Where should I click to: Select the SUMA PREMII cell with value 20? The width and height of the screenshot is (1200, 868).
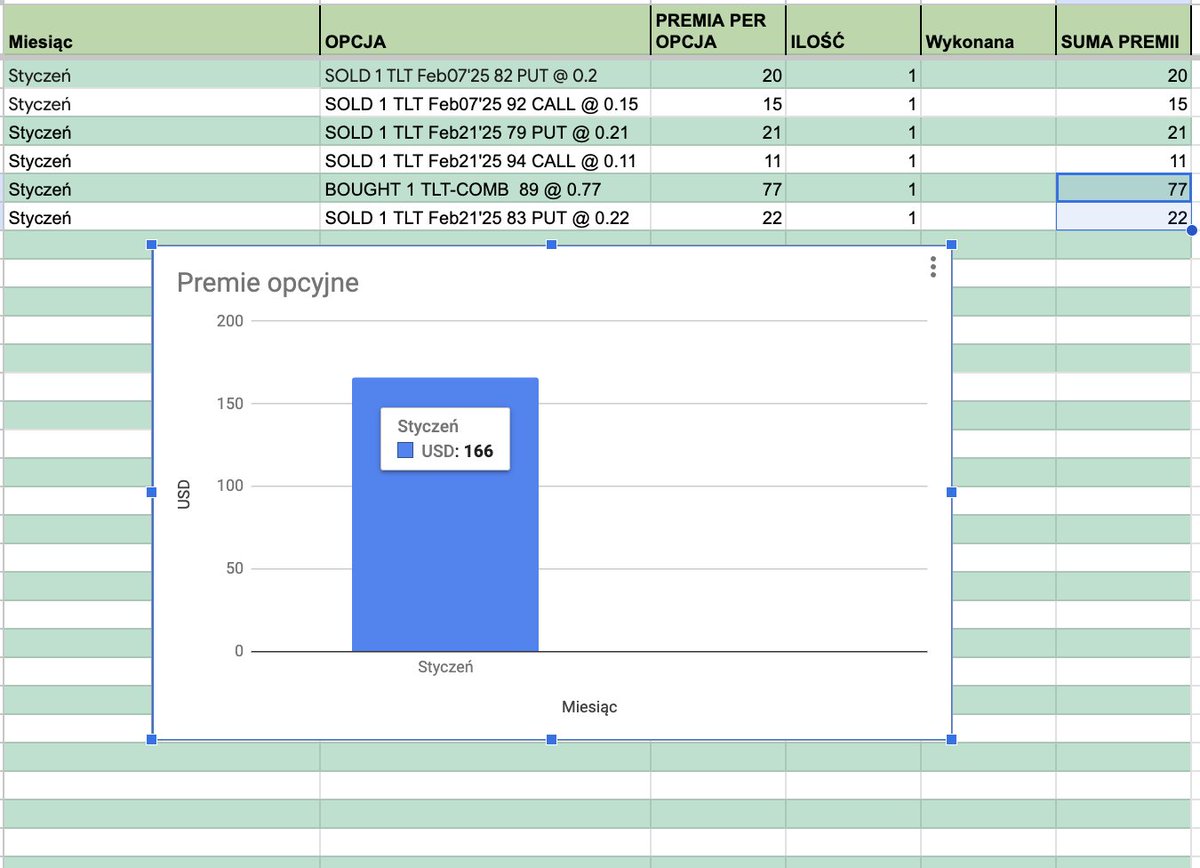pos(1124,75)
